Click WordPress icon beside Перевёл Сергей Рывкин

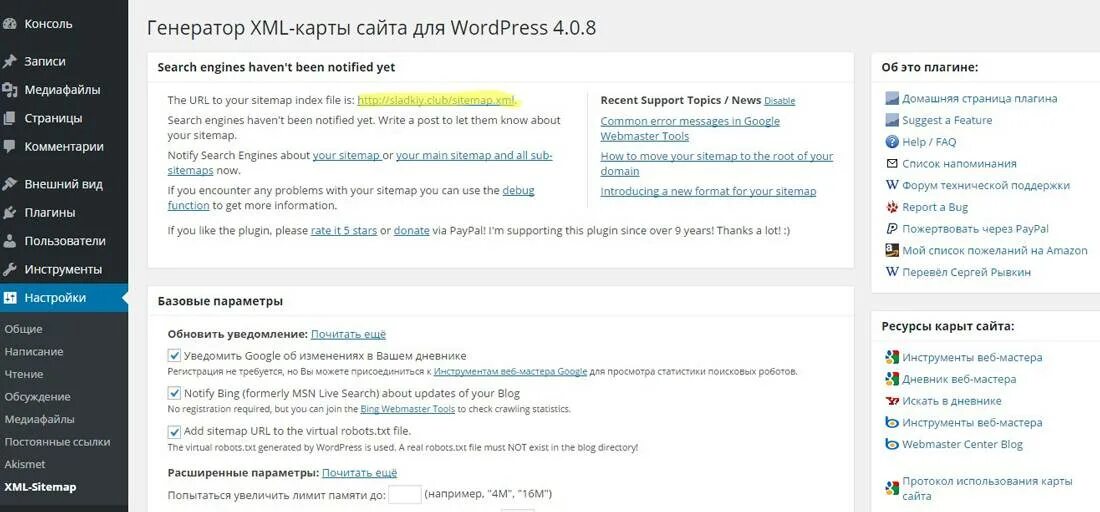point(892,272)
